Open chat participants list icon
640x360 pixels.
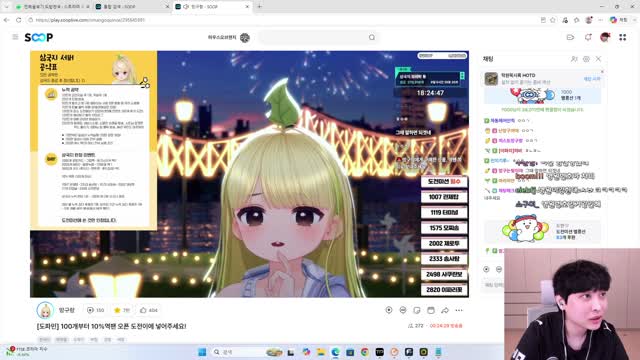pyautogui.click(x=574, y=59)
